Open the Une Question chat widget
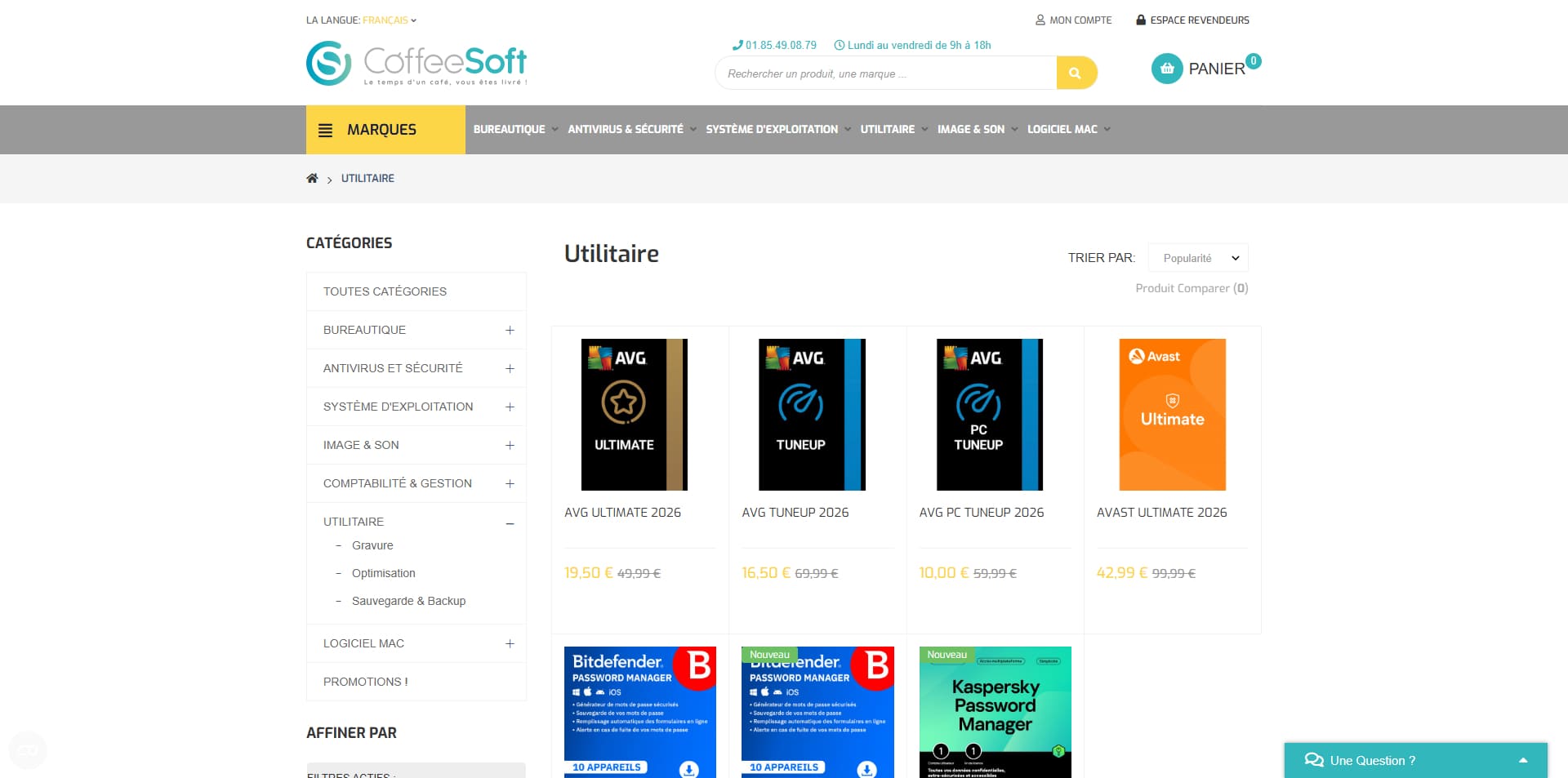This screenshot has height=778, width=1568. 1415,760
